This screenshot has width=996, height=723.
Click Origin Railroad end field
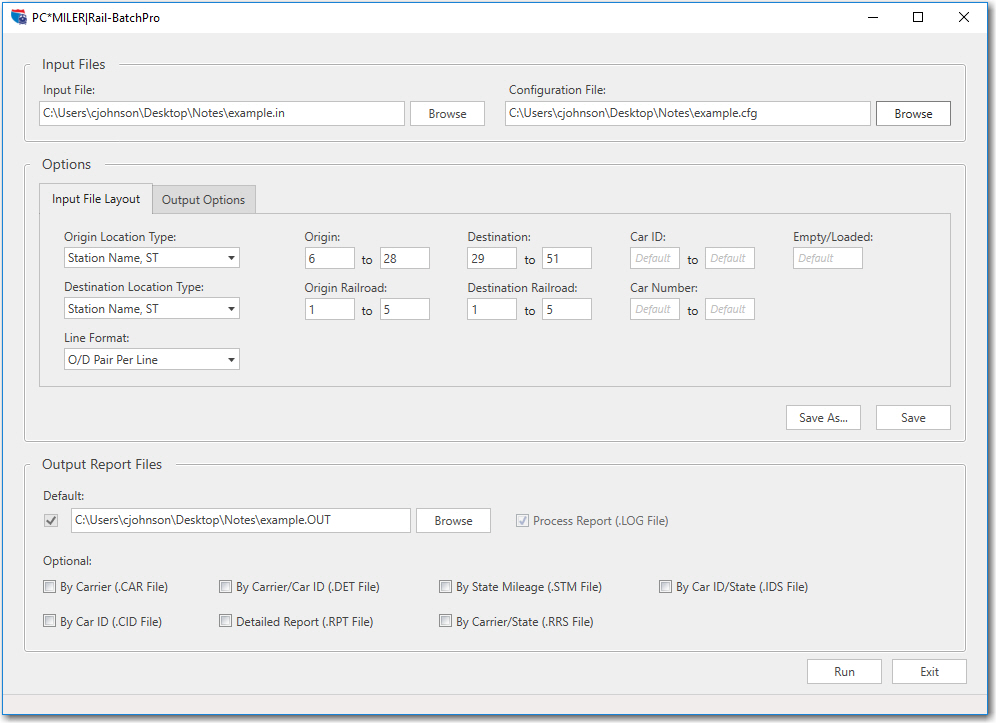[405, 309]
